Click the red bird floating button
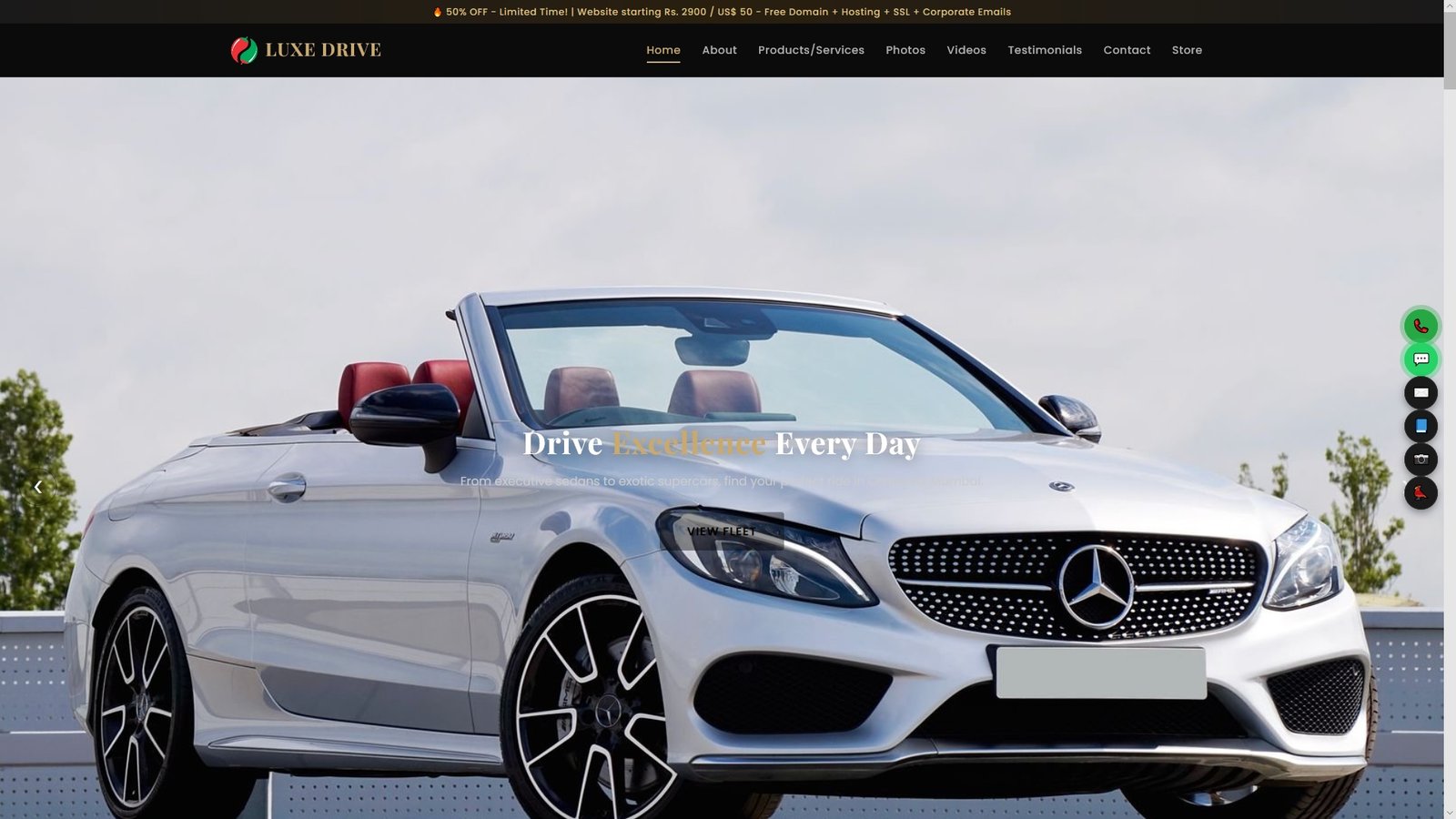Screen dimensions: 1456x819 (x=1421, y=493)
